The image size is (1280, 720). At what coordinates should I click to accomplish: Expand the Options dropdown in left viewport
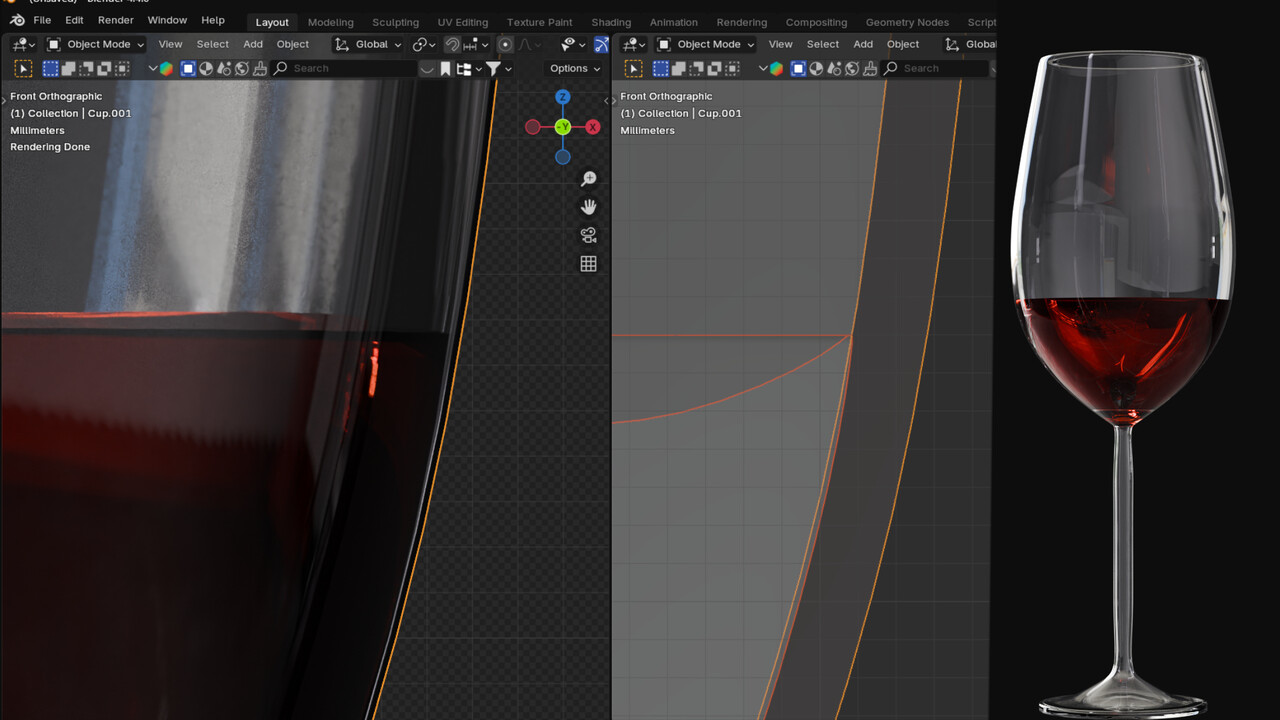click(x=575, y=68)
